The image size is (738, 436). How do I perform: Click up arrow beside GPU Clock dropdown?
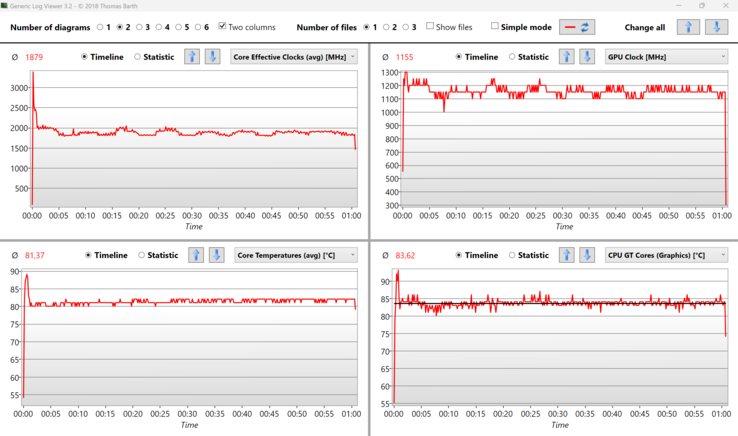pyautogui.click(x=566, y=57)
